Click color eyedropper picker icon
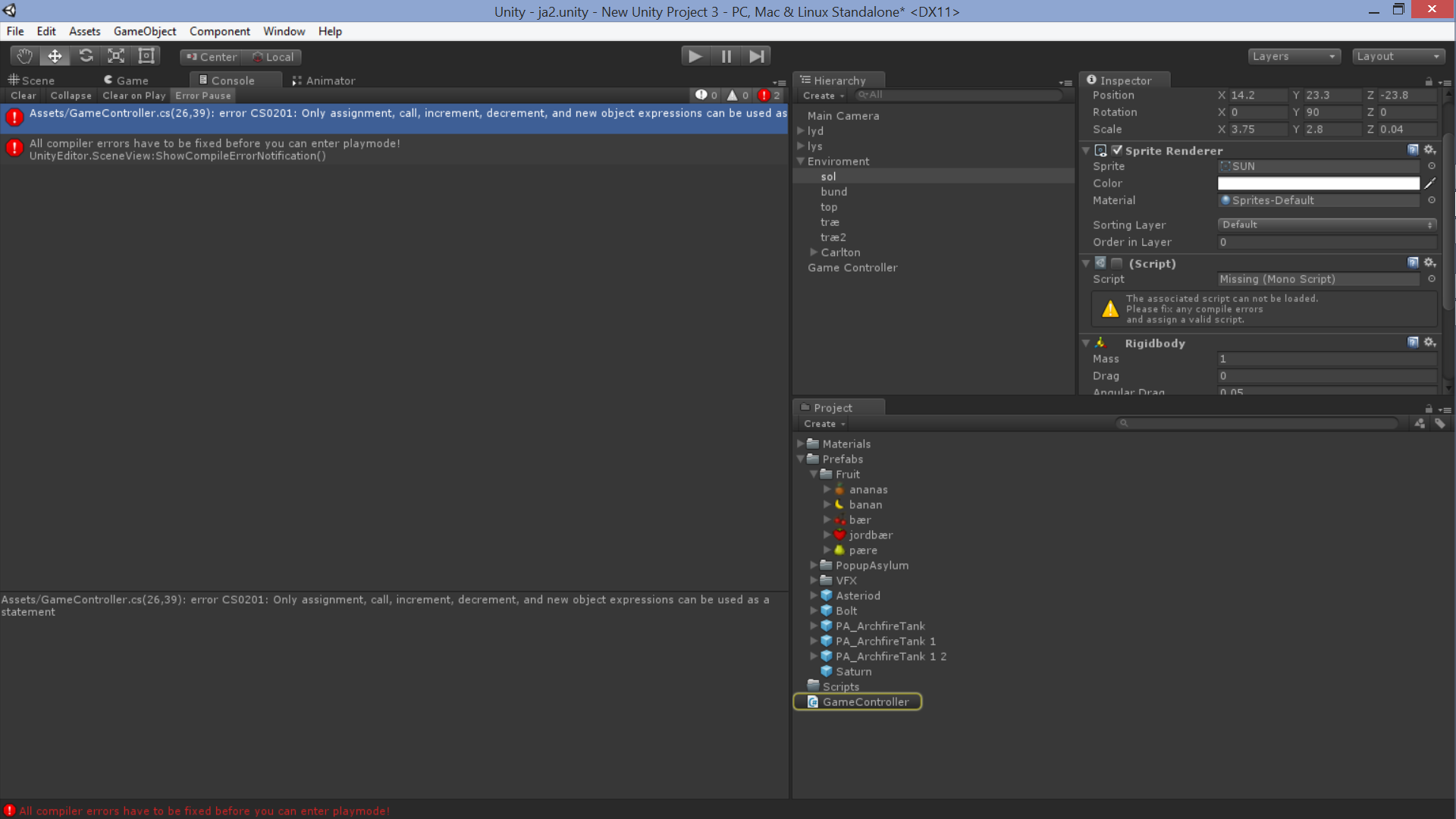The height and width of the screenshot is (819, 1456). point(1430,184)
